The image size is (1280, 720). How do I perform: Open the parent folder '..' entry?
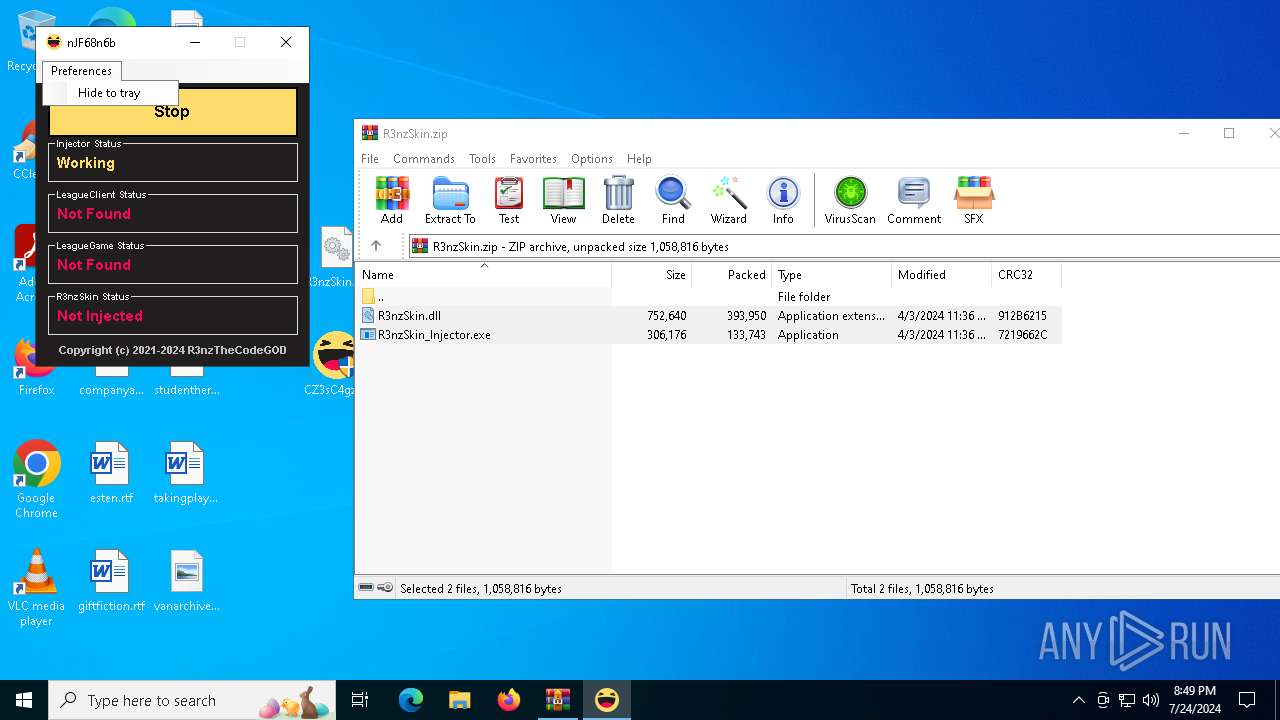(380, 297)
